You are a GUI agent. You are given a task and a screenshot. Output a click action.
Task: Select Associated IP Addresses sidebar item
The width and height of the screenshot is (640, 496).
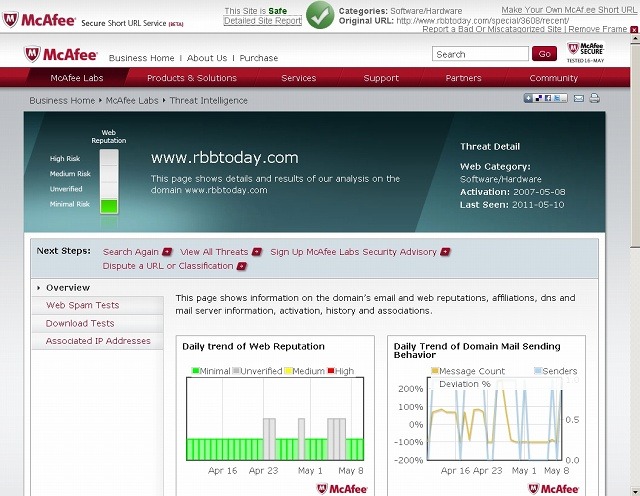(97, 341)
